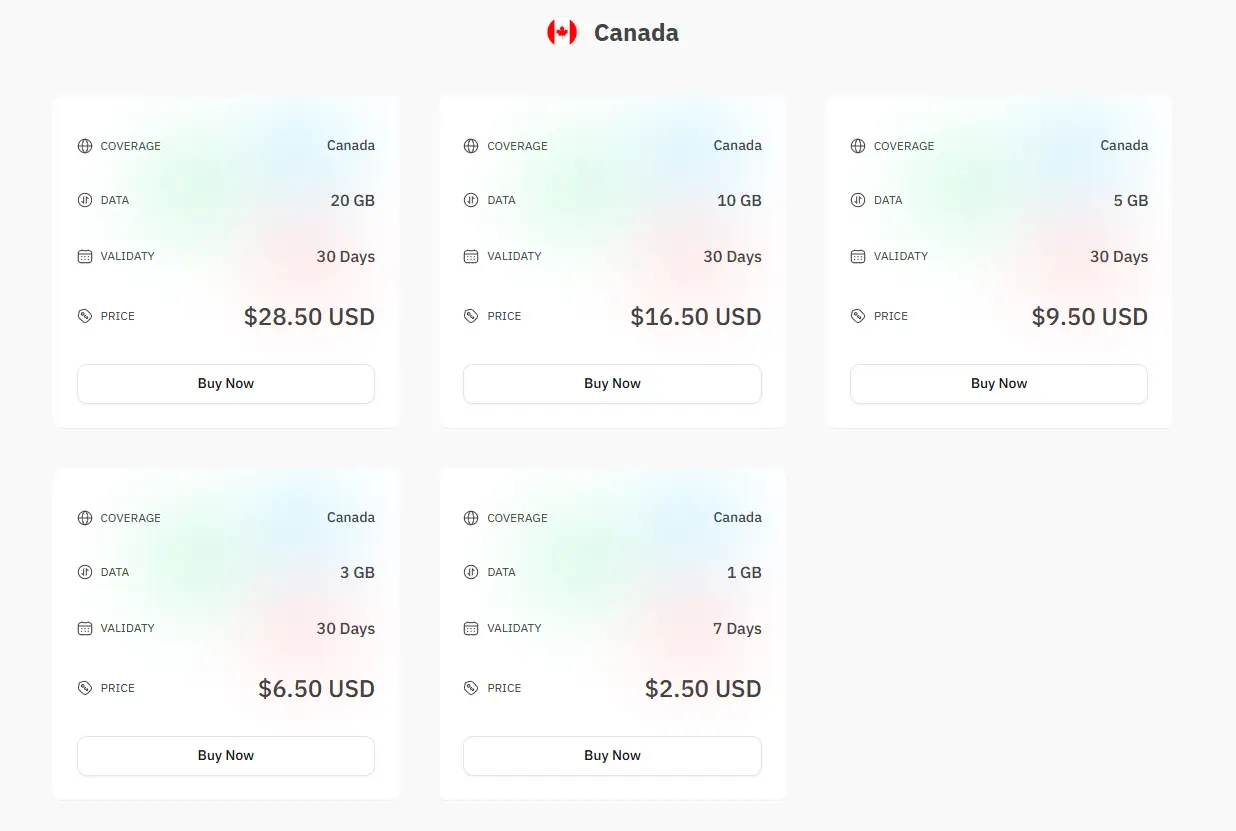Purchase the 5 GB plan for $9.50
Viewport: 1236px width, 831px height.
[999, 384]
